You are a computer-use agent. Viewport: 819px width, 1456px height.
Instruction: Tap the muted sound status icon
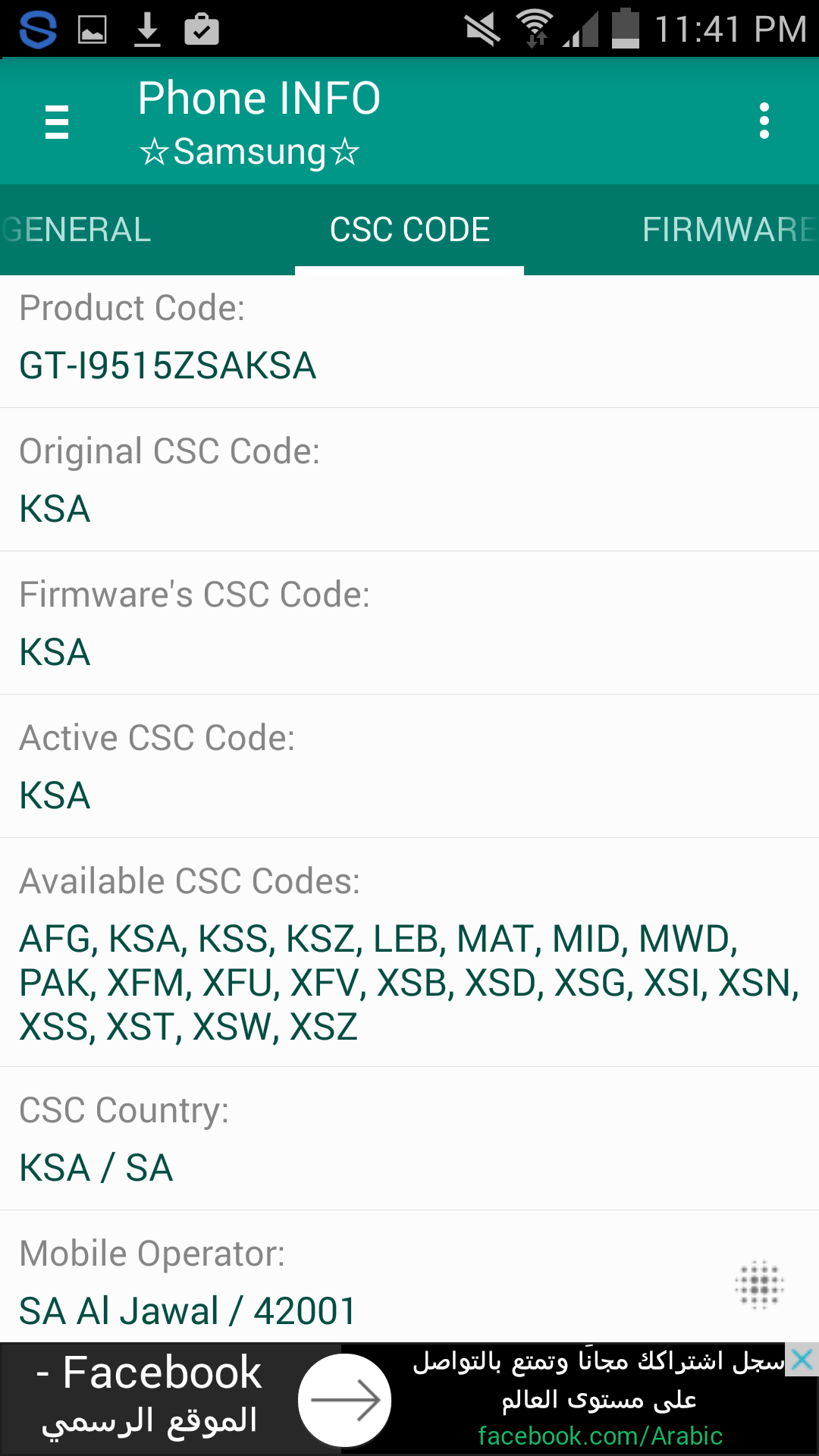[x=482, y=30]
